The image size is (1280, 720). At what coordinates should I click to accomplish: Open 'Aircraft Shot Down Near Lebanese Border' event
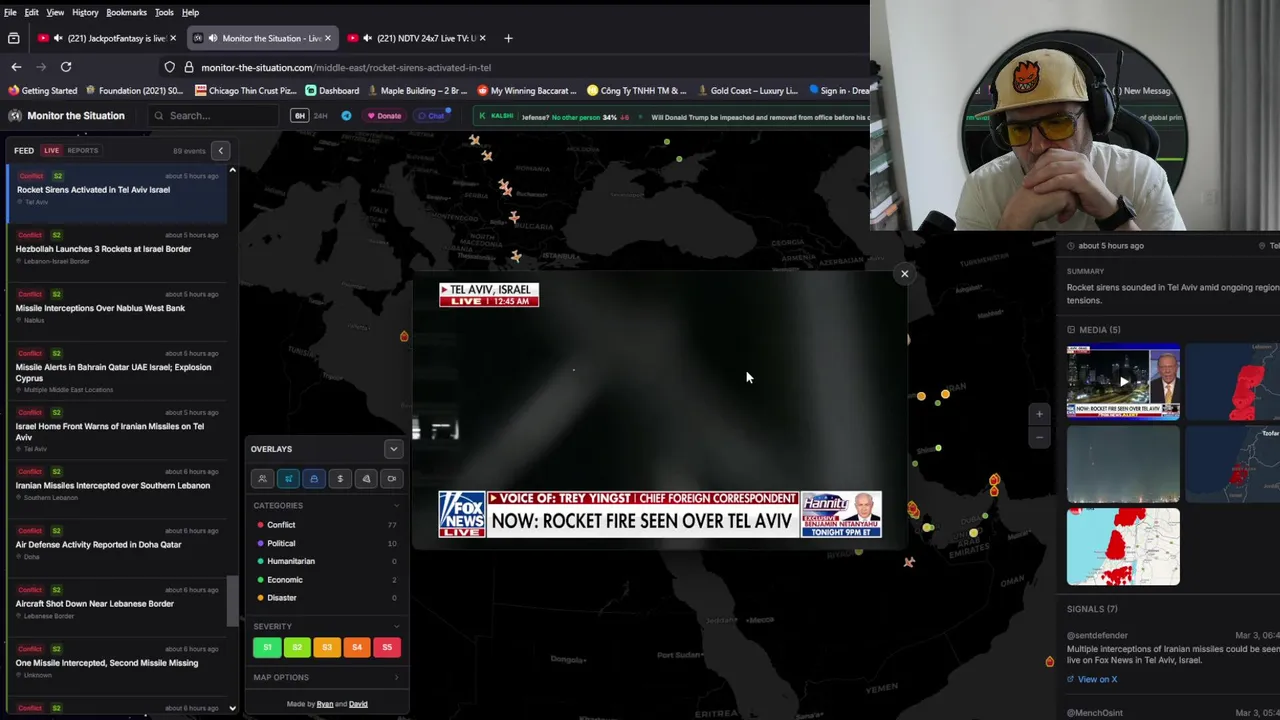point(117,603)
